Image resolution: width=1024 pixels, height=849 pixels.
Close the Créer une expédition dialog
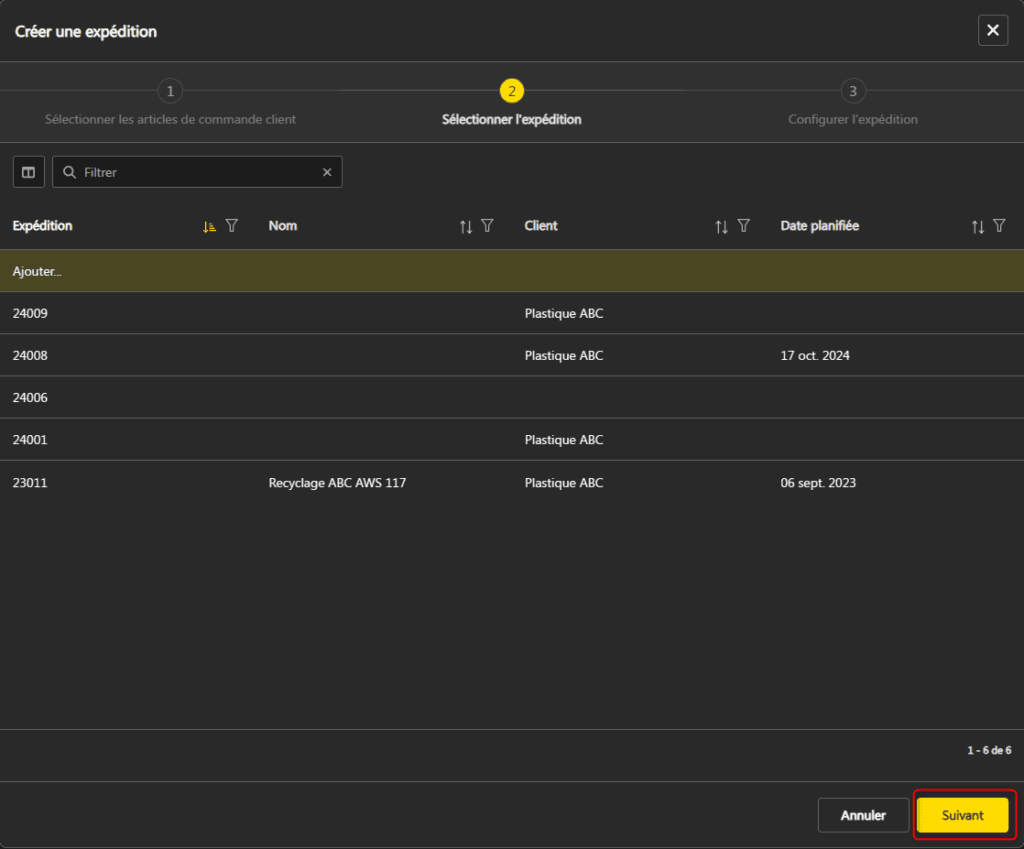pyautogui.click(x=992, y=31)
